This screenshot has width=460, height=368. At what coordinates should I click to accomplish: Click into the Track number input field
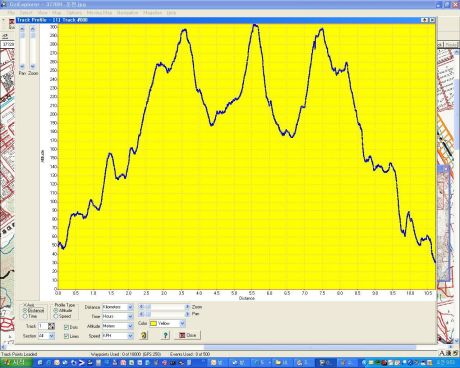point(43,326)
